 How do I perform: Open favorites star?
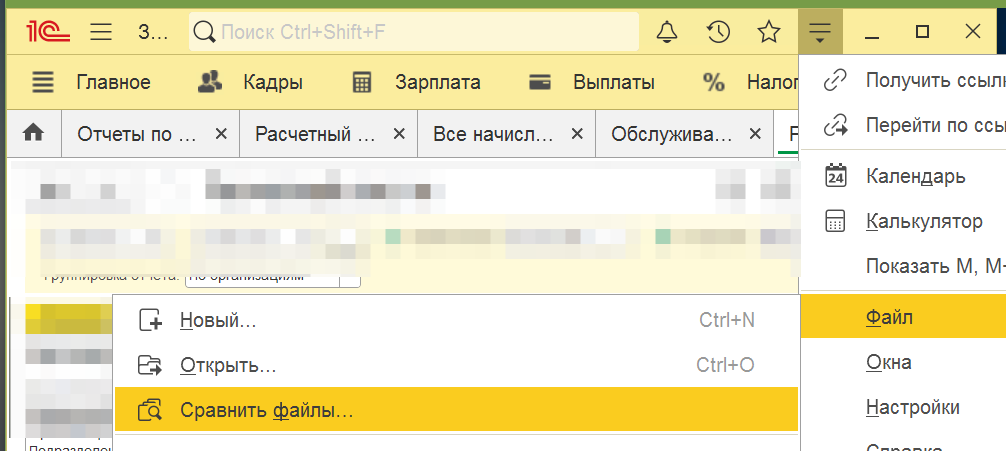point(769,31)
